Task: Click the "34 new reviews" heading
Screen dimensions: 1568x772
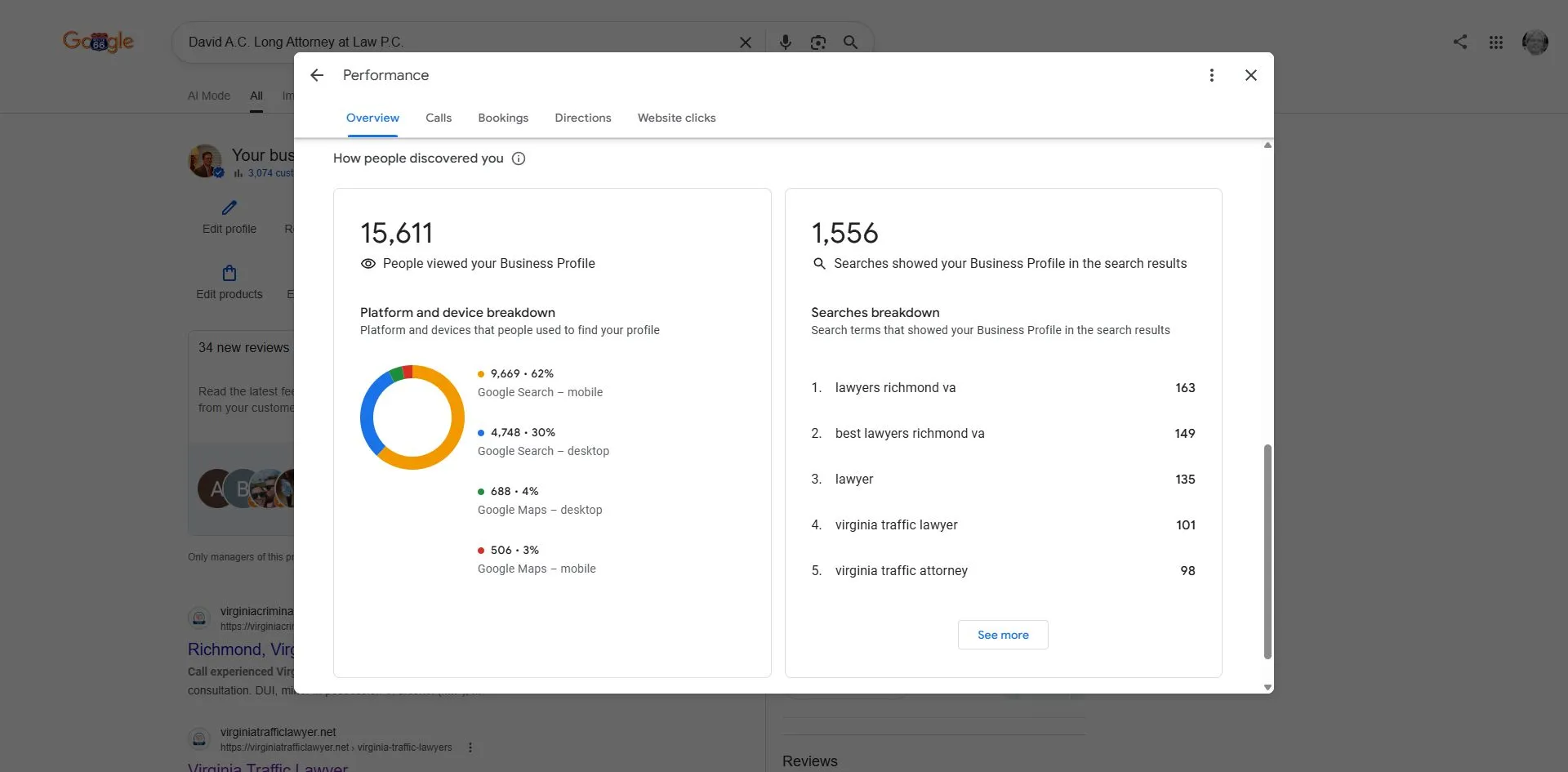Action: [243, 348]
